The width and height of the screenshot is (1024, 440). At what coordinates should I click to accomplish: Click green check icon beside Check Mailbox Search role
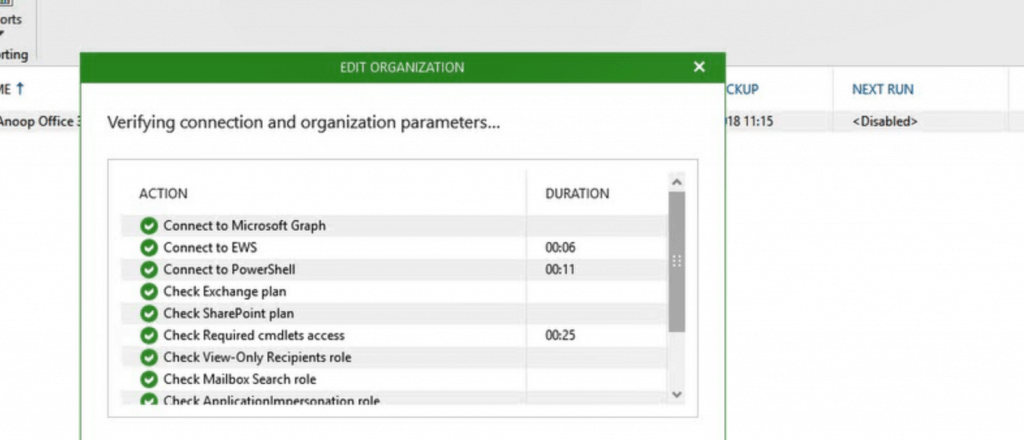pos(149,379)
